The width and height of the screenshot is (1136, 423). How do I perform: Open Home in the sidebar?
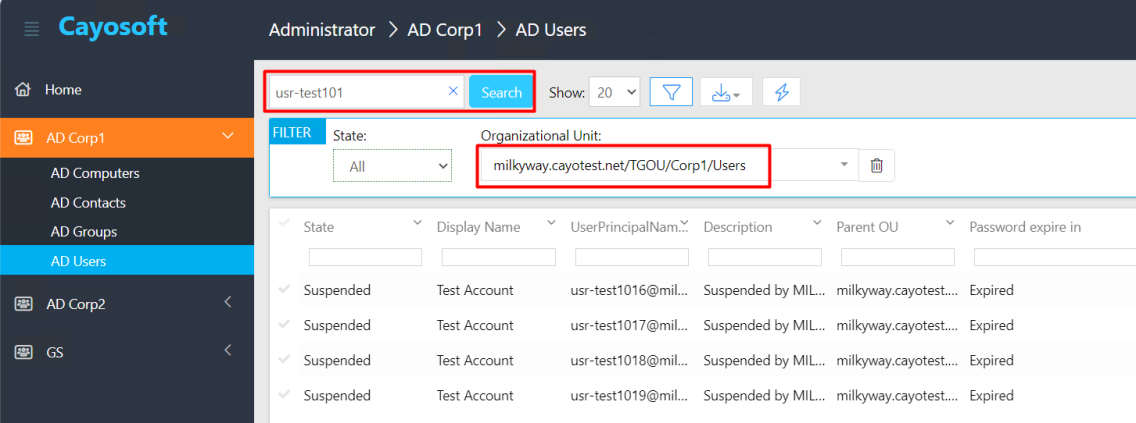click(63, 90)
